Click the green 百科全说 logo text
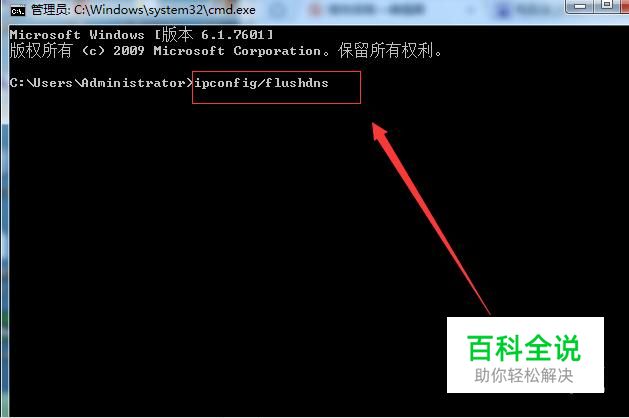 pyautogui.click(x=524, y=348)
